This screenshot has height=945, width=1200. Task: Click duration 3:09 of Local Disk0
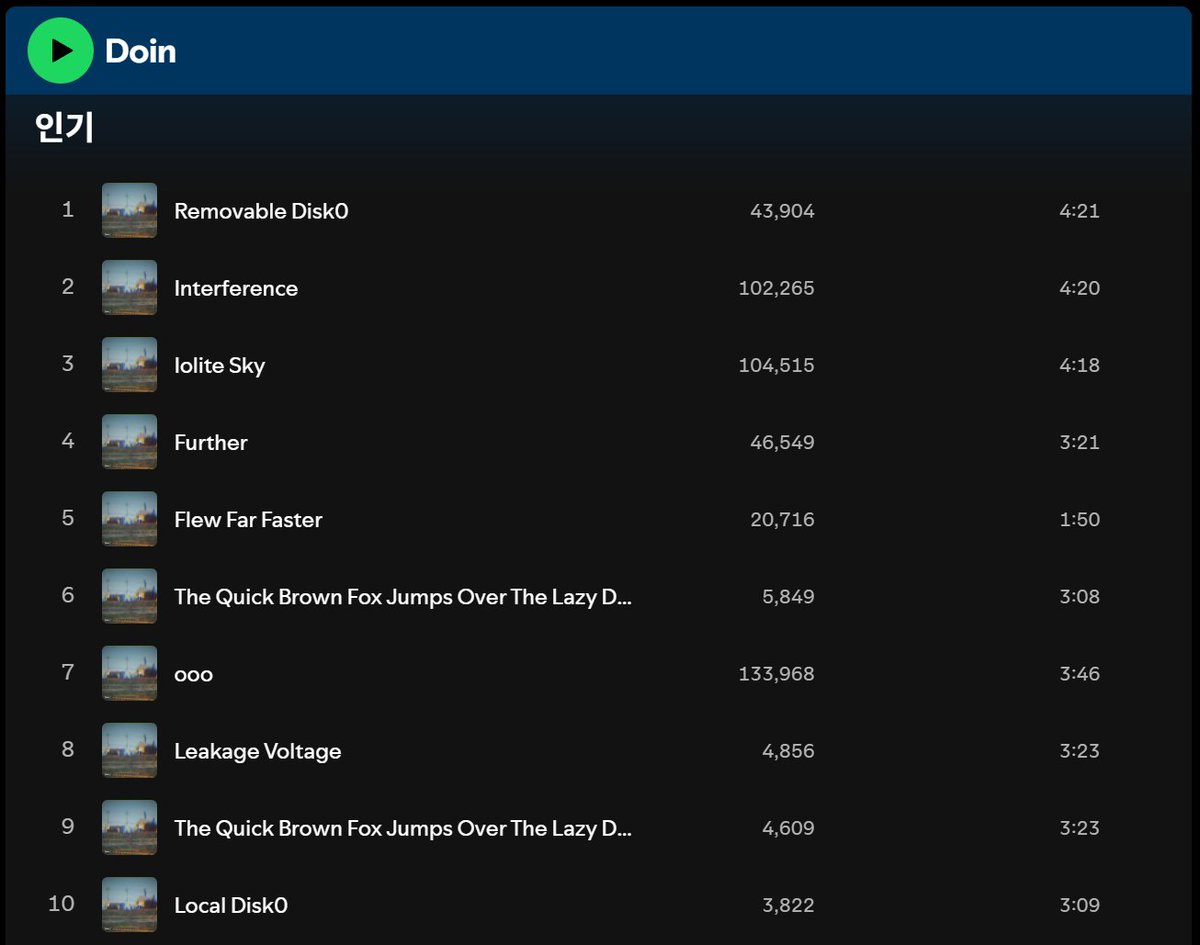pos(1080,905)
